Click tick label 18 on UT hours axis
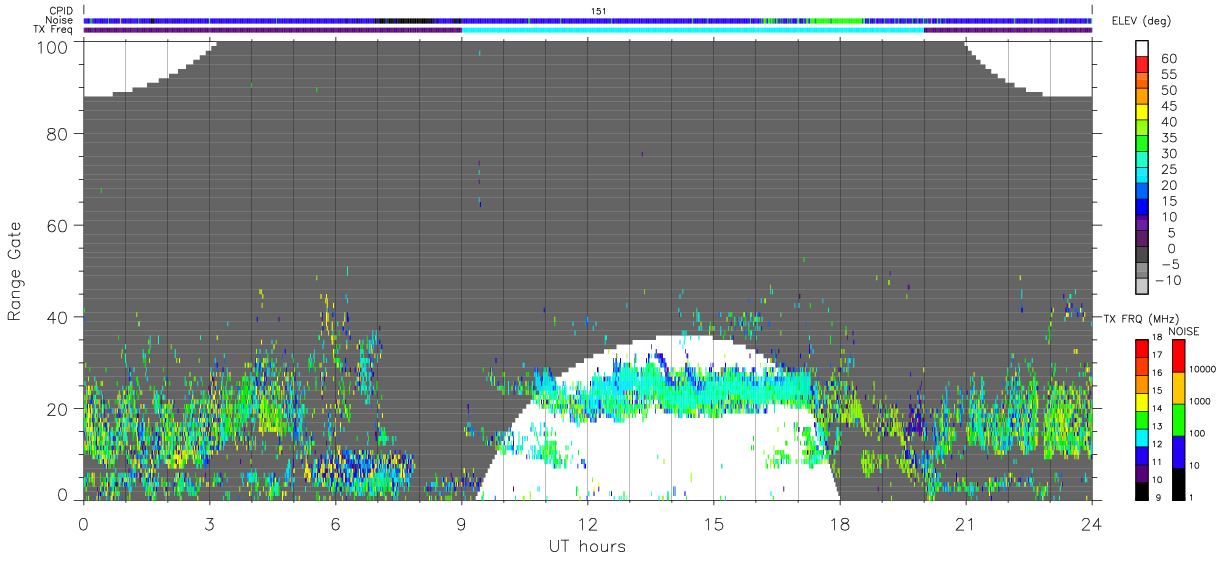Image resolution: width=1228 pixels, height=567 pixels. point(839,523)
